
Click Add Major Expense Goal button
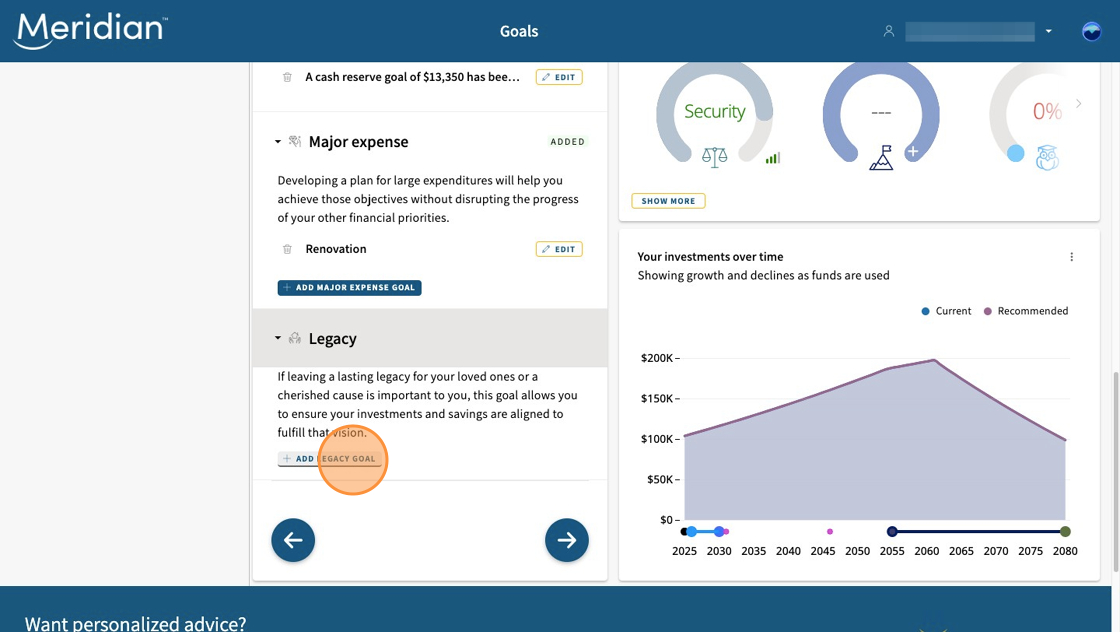point(349,288)
